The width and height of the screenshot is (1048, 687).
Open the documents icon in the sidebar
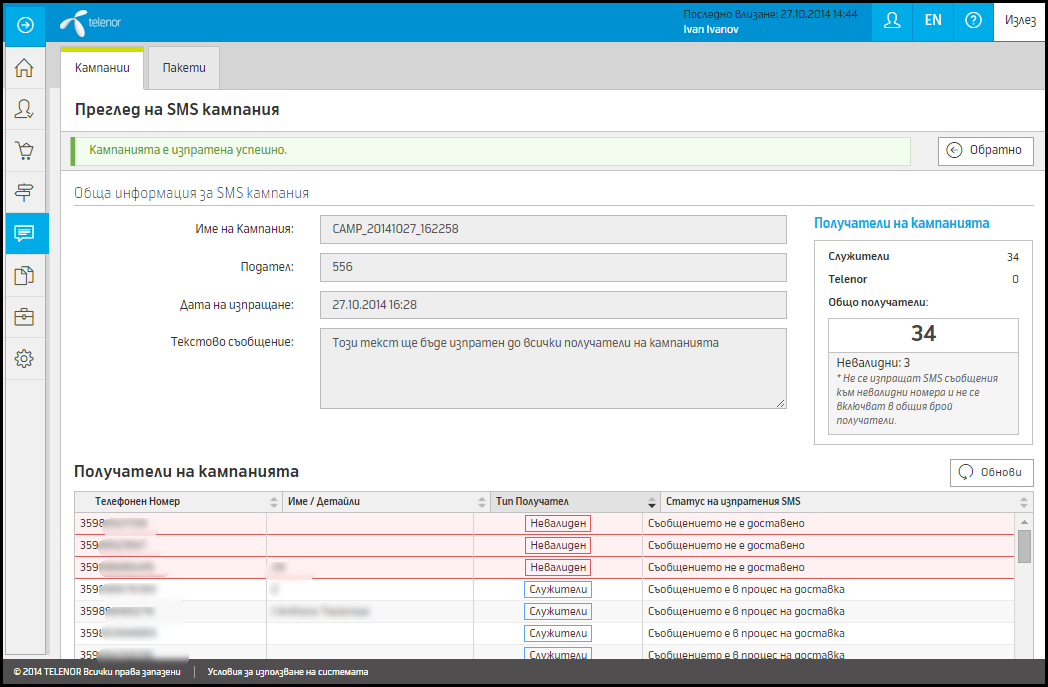pos(25,275)
